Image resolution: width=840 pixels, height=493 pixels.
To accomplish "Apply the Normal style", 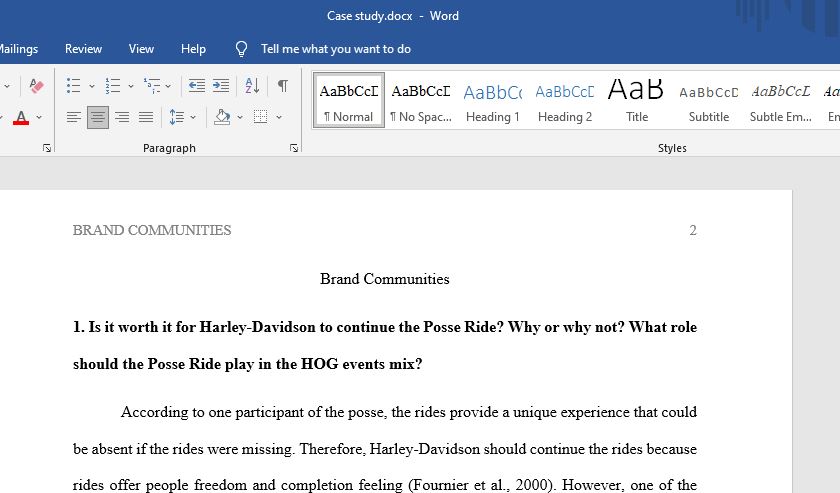I will coord(349,101).
